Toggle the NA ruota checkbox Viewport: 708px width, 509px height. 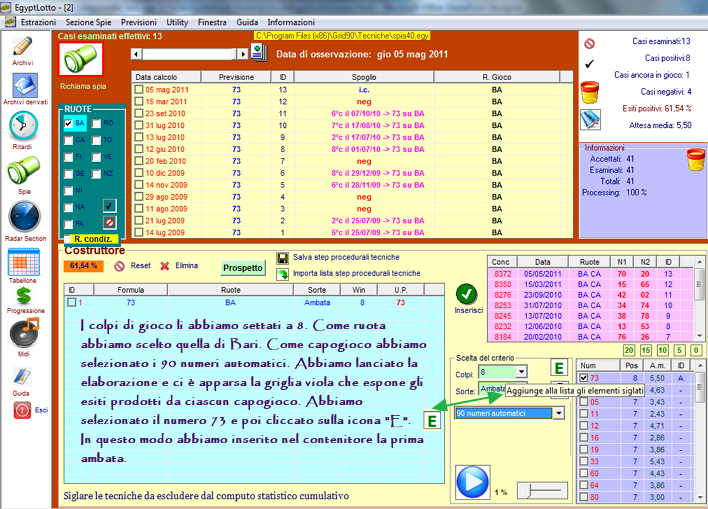[68, 207]
